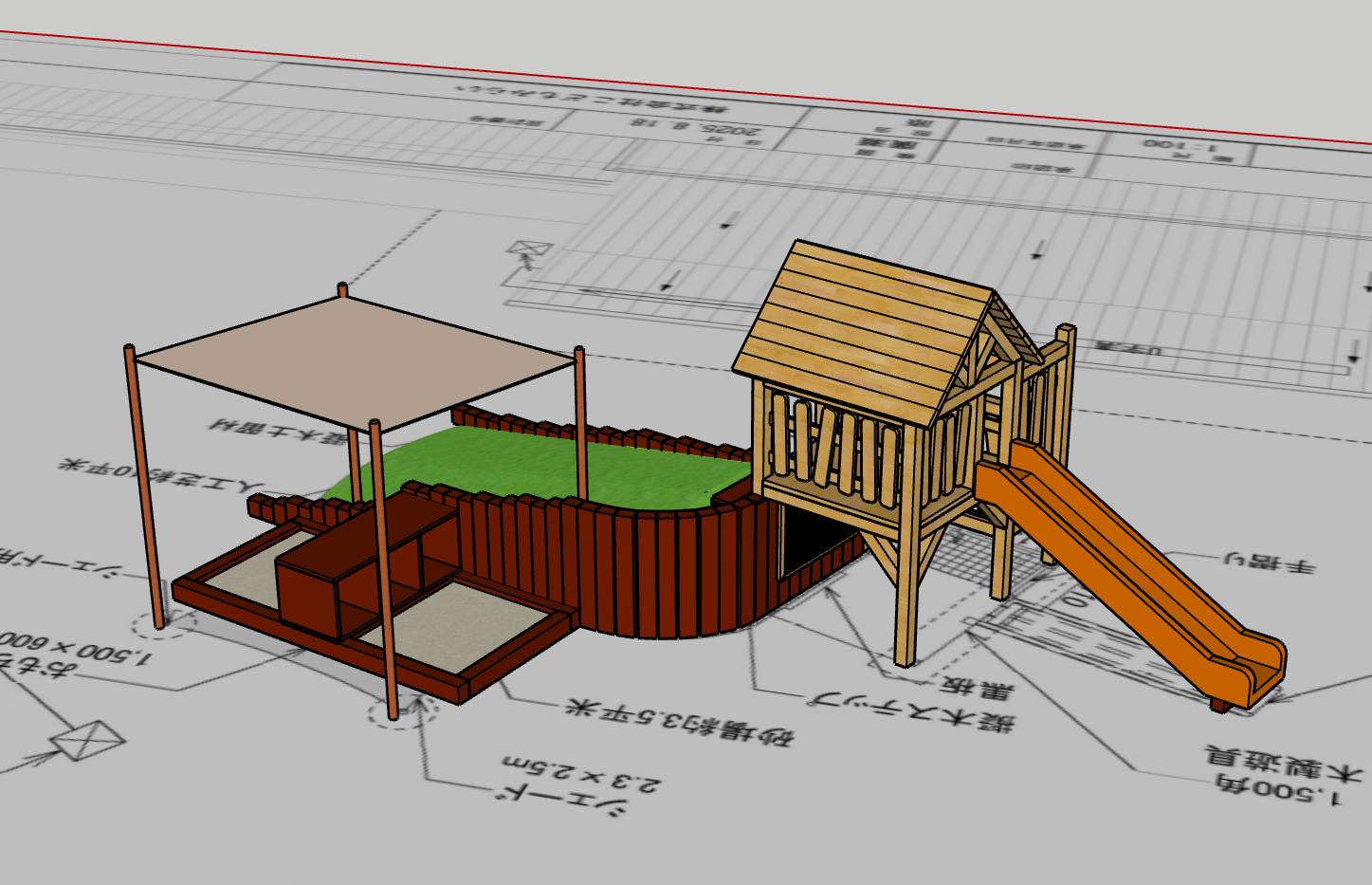Click the 砂場約3.5平米 annotation label
Viewport: 1372px width, 885px height.
point(679,721)
